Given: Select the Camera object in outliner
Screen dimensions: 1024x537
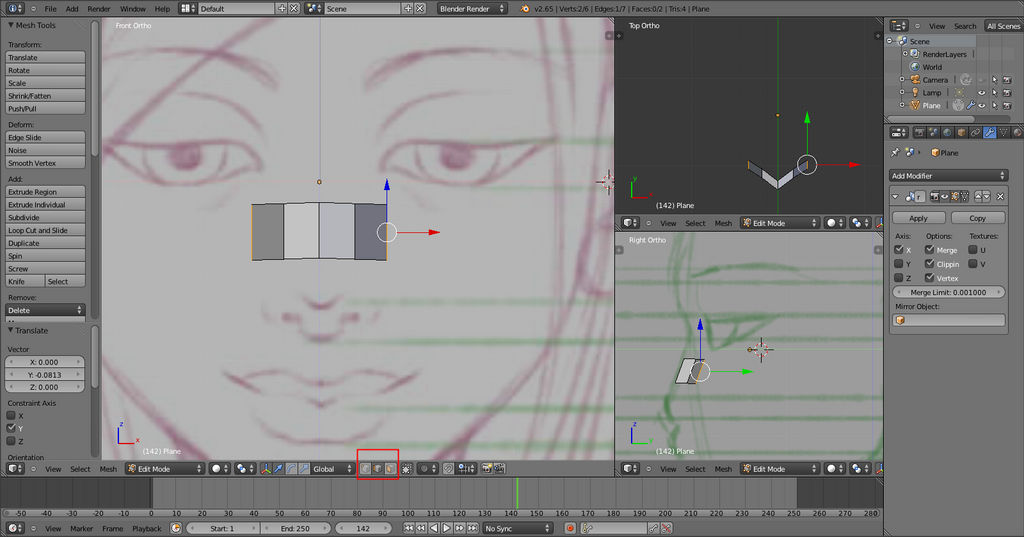Looking at the screenshot, I should [x=934, y=80].
